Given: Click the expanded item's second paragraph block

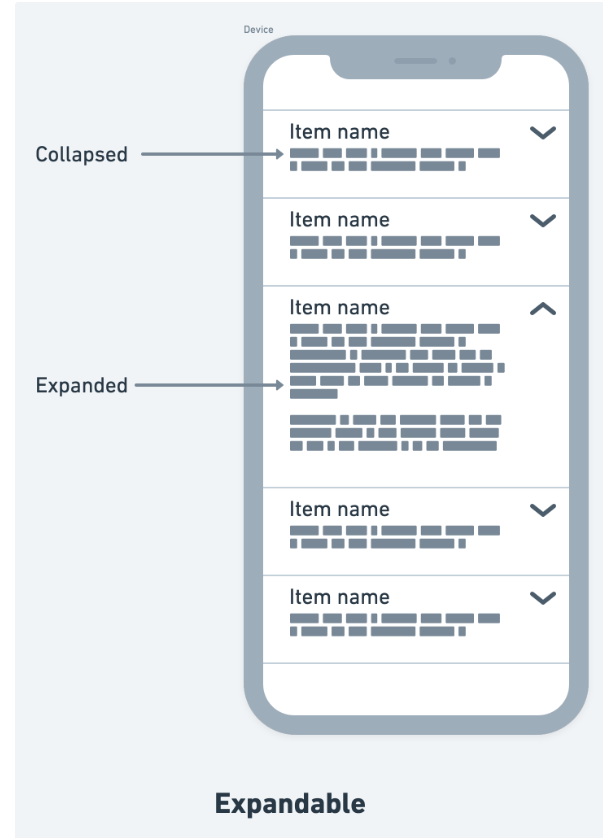Looking at the screenshot, I should click(396, 432).
